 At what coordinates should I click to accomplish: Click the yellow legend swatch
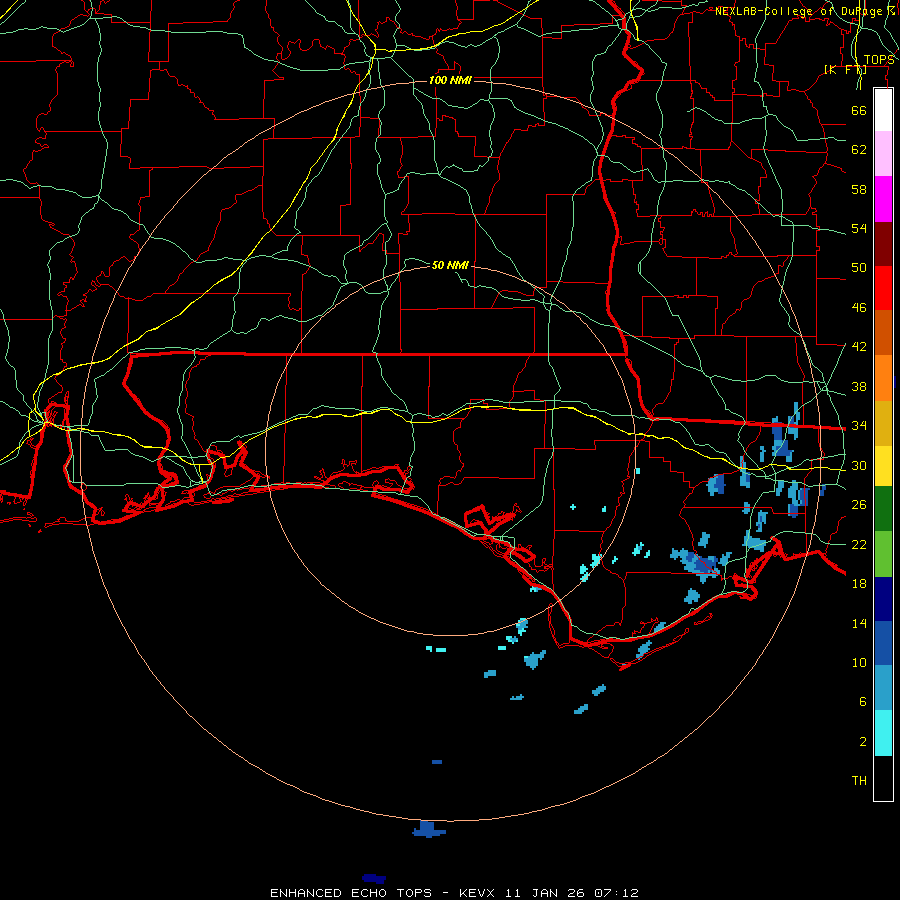click(883, 466)
